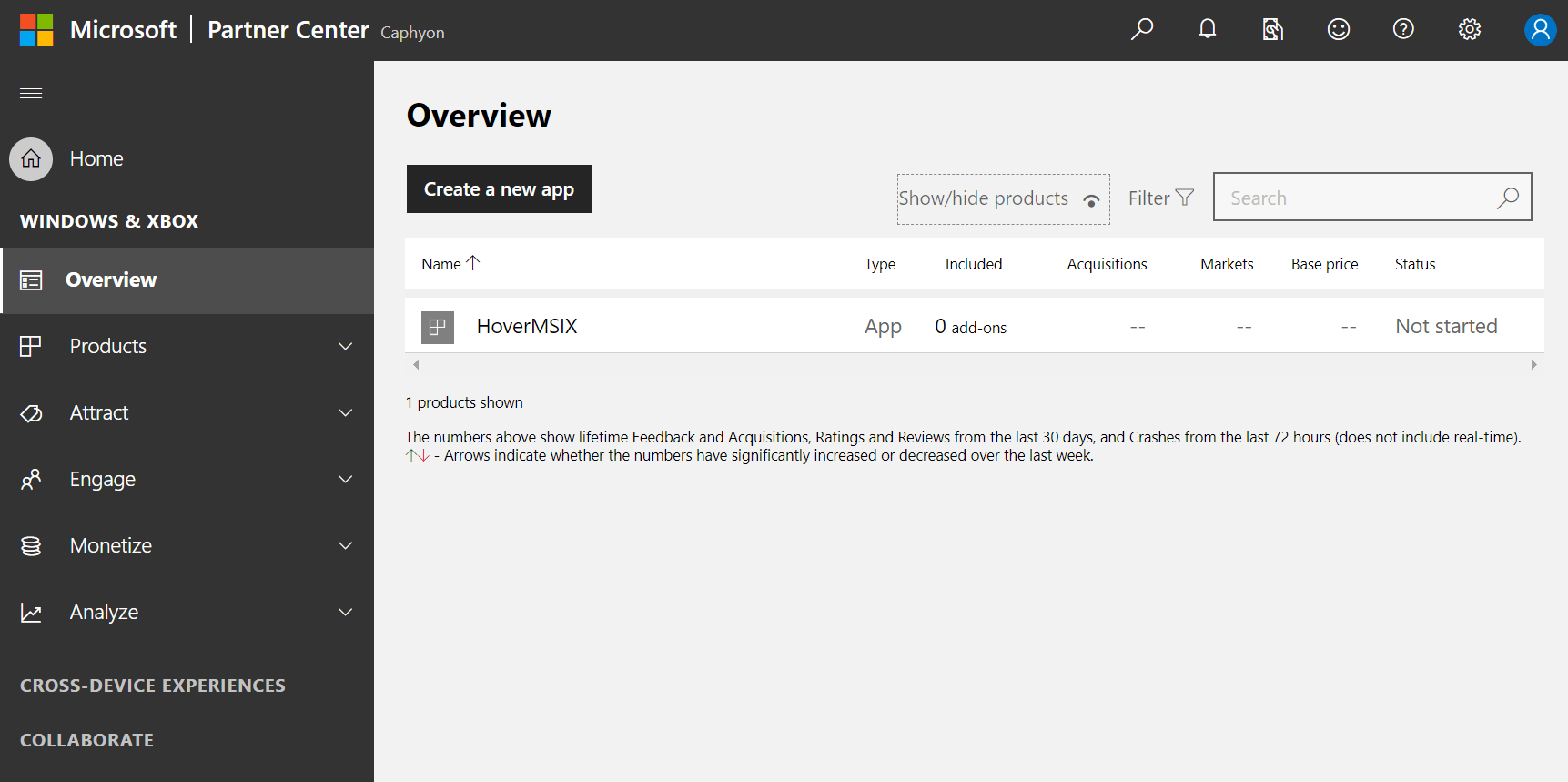This screenshot has width=1568, height=782.
Task: Click the Filter button label
Action: point(1148,198)
